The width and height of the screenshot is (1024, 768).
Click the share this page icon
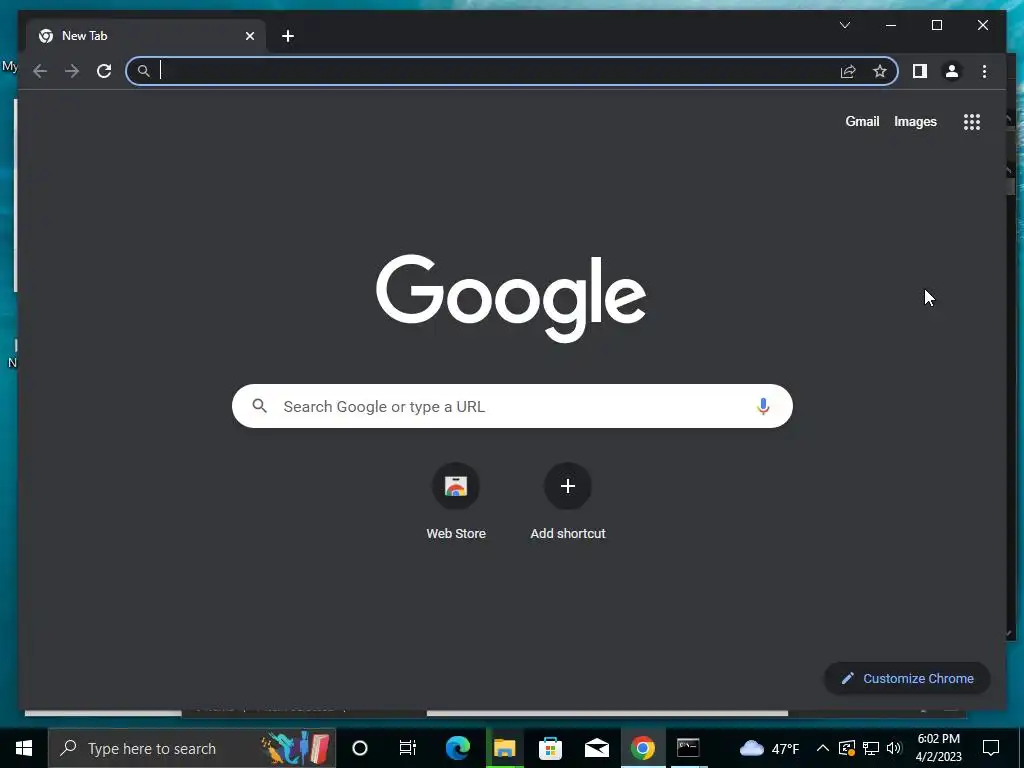[x=848, y=71]
